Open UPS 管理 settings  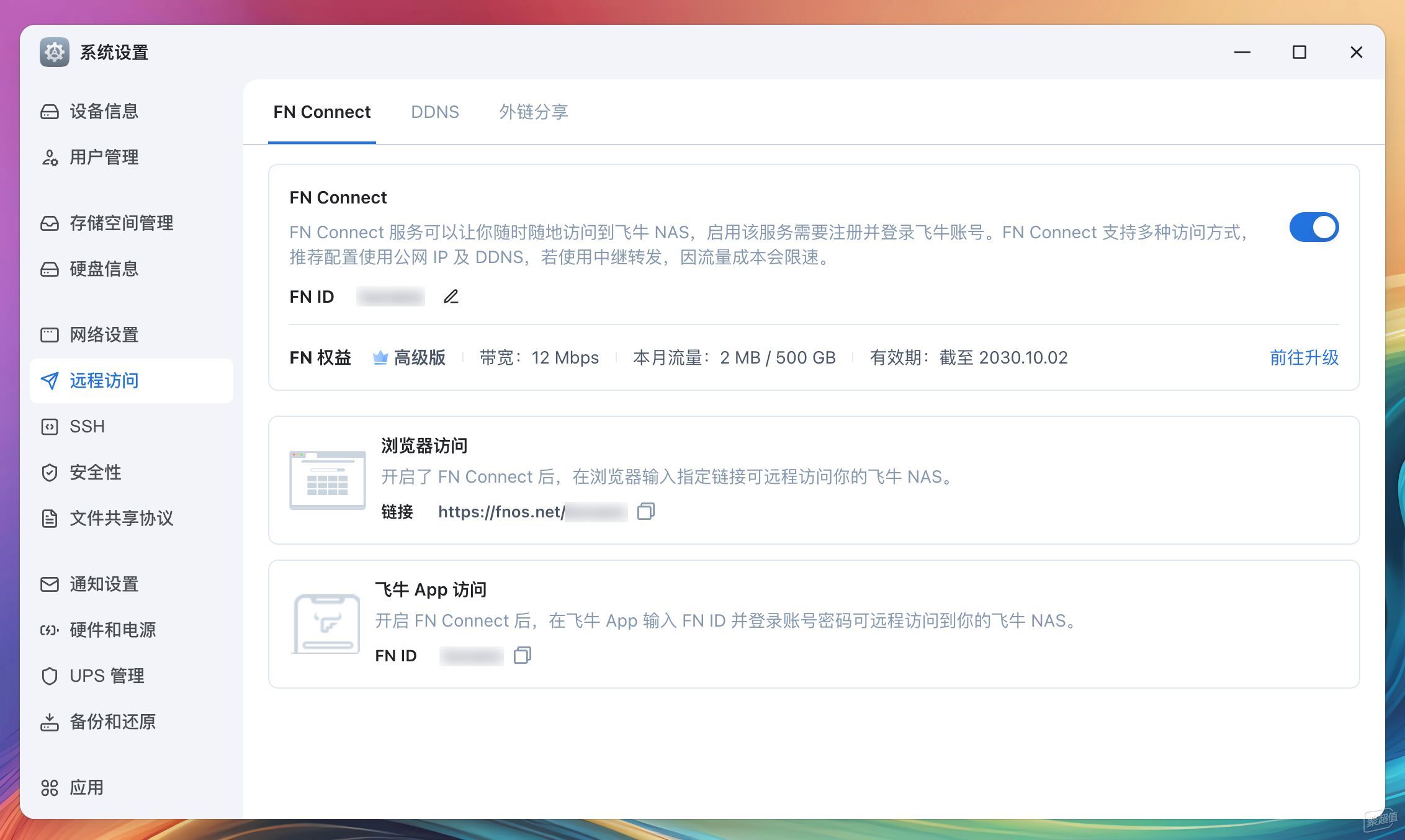click(107, 676)
